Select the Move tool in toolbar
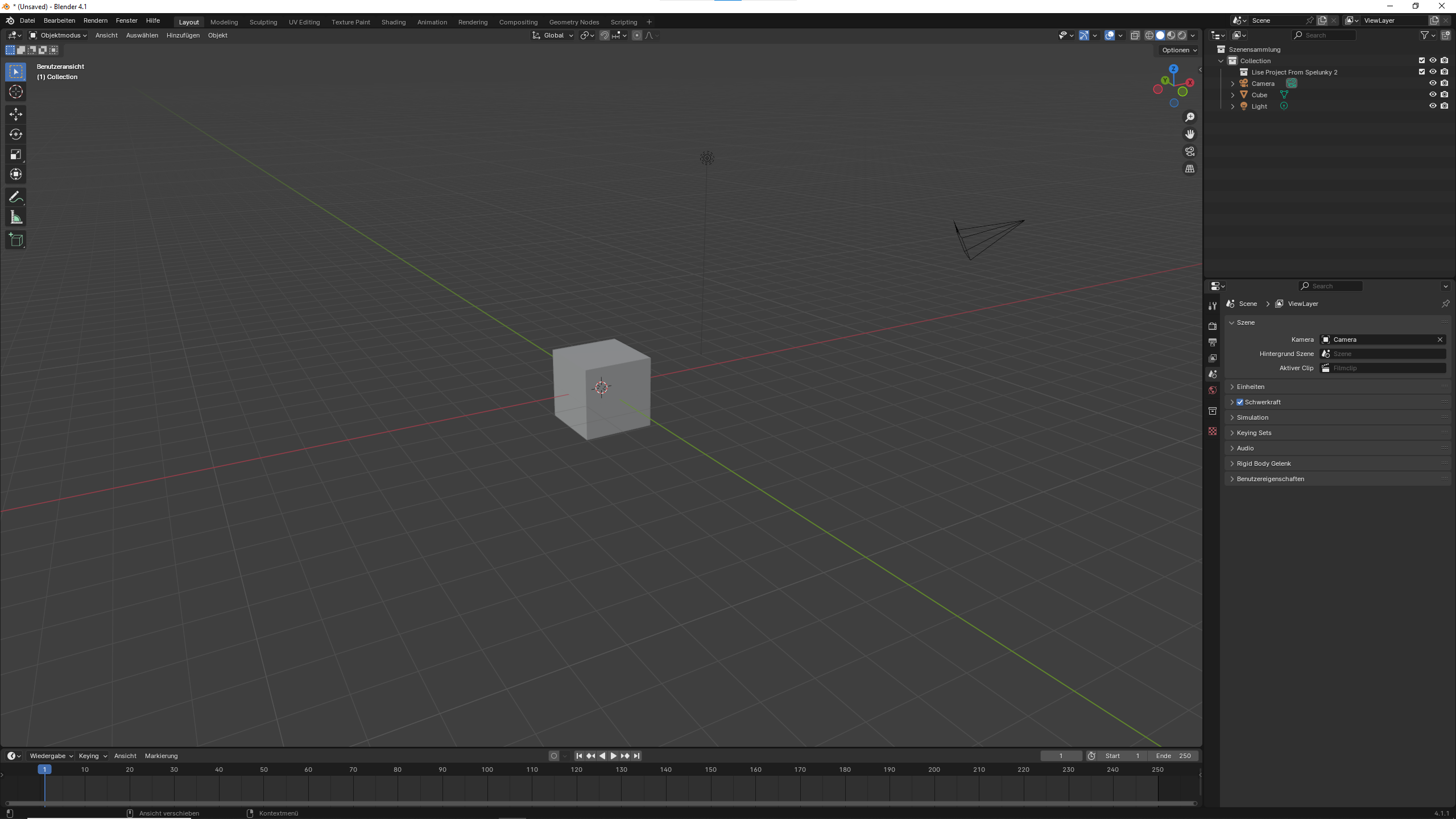 pyautogui.click(x=15, y=113)
